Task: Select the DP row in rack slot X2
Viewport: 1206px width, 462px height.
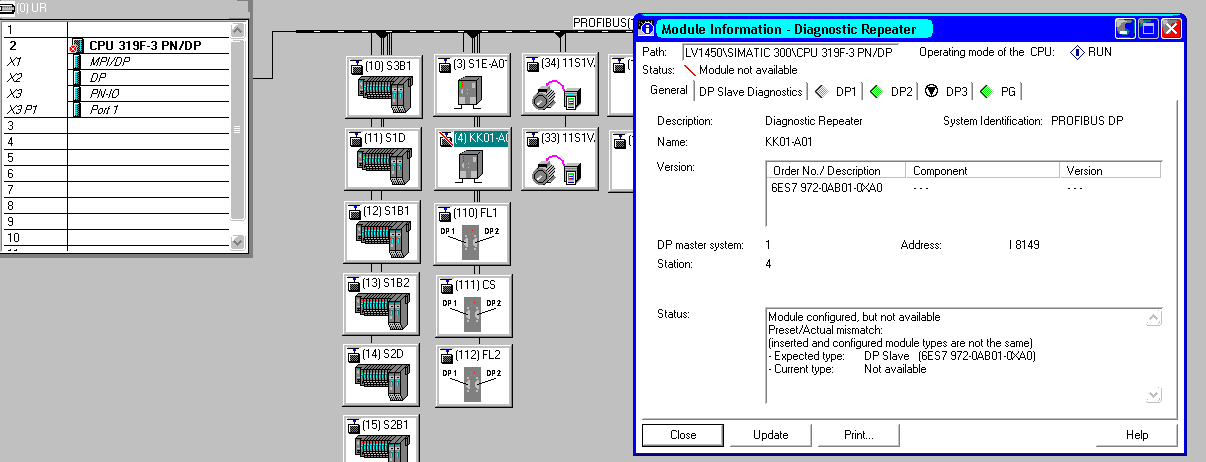Action: coord(116,77)
